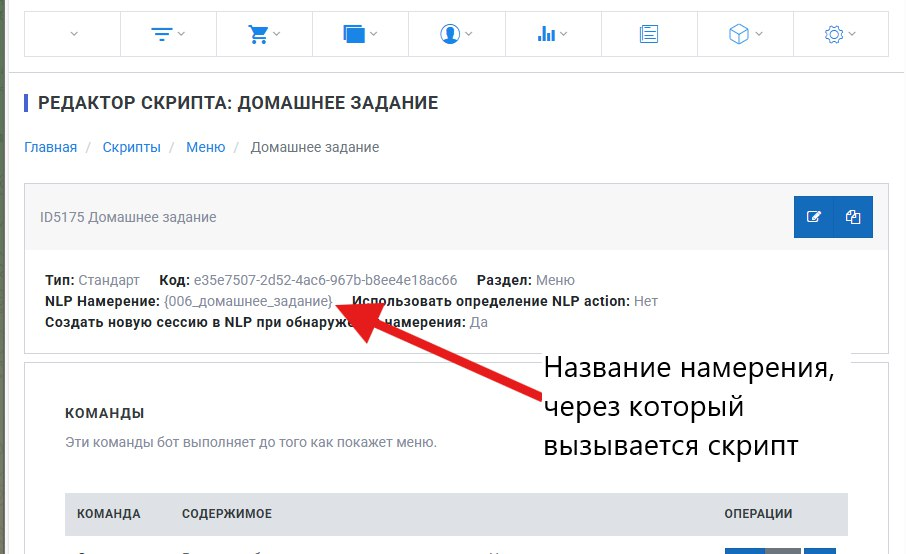Expand the chevron beside the user icon
The width and height of the screenshot is (906, 554).
tap(469, 34)
